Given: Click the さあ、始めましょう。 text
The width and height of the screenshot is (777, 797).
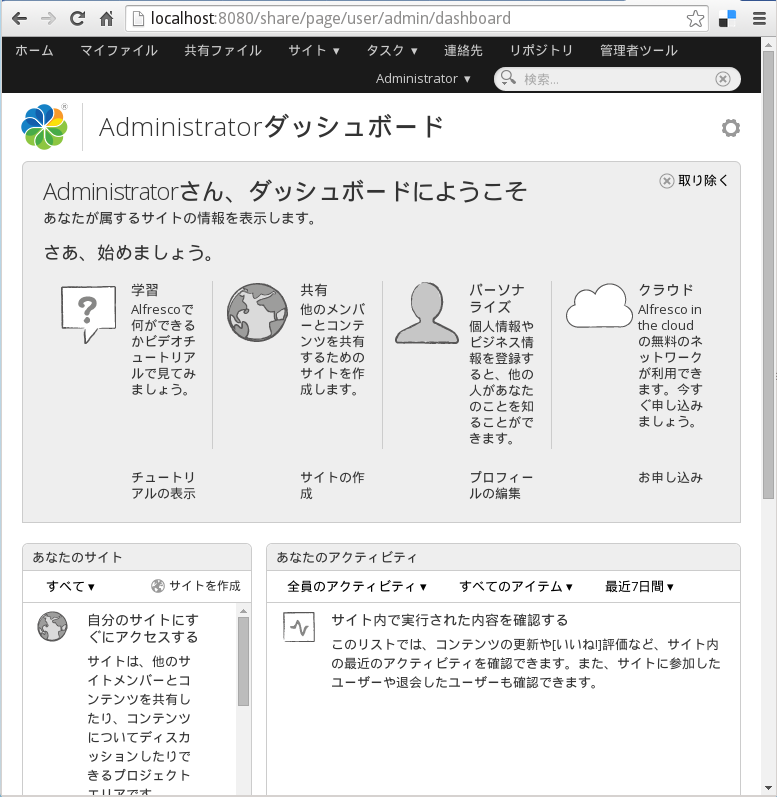Looking at the screenshot, I should (129, 253).
